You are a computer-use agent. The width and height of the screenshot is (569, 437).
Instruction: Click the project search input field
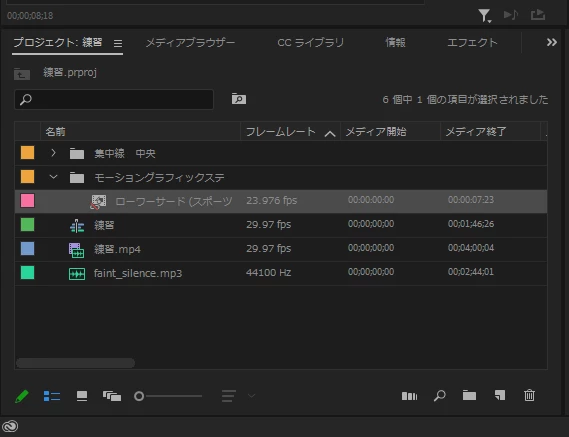[114, 99]
